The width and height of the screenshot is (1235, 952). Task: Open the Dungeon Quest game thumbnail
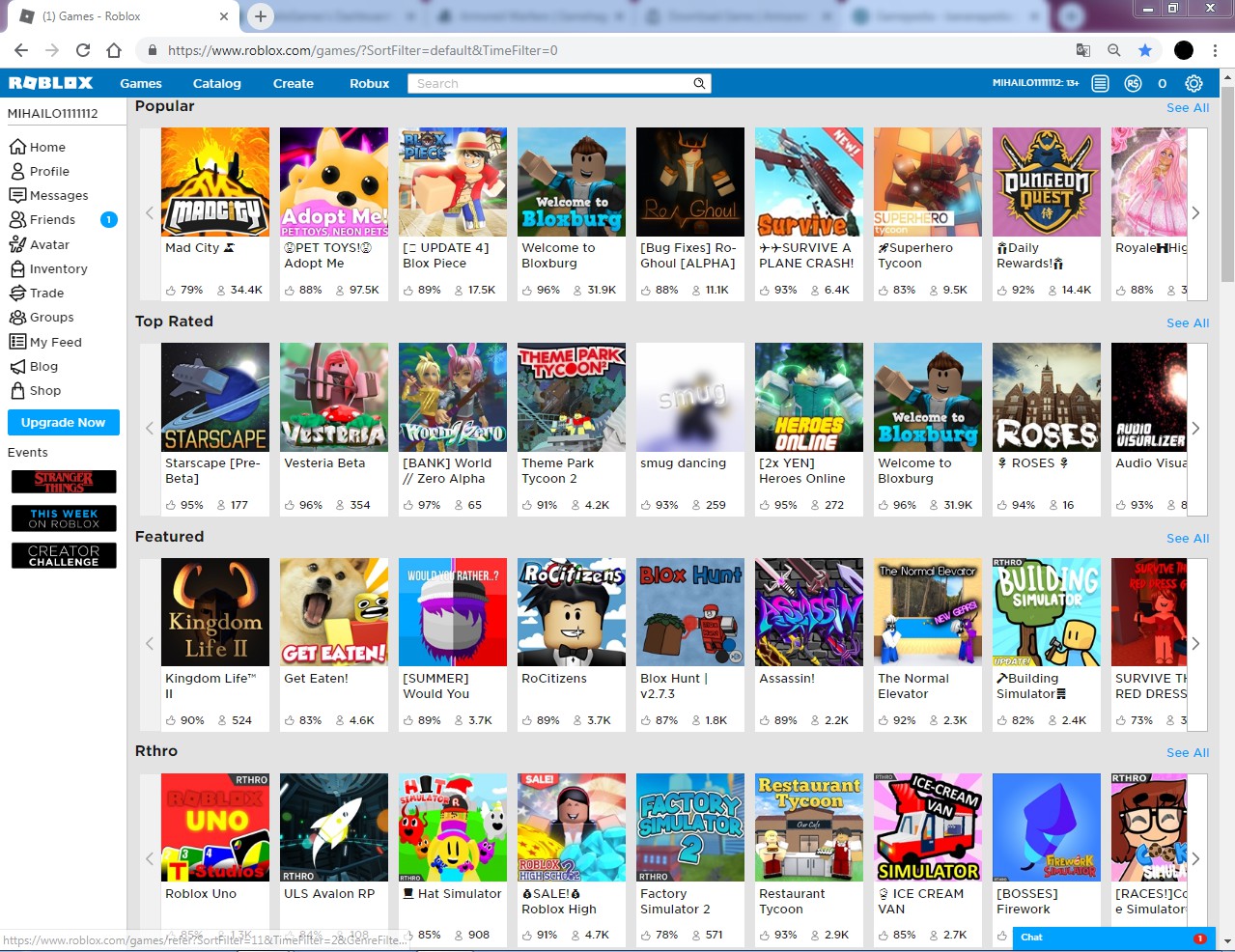1047,182
